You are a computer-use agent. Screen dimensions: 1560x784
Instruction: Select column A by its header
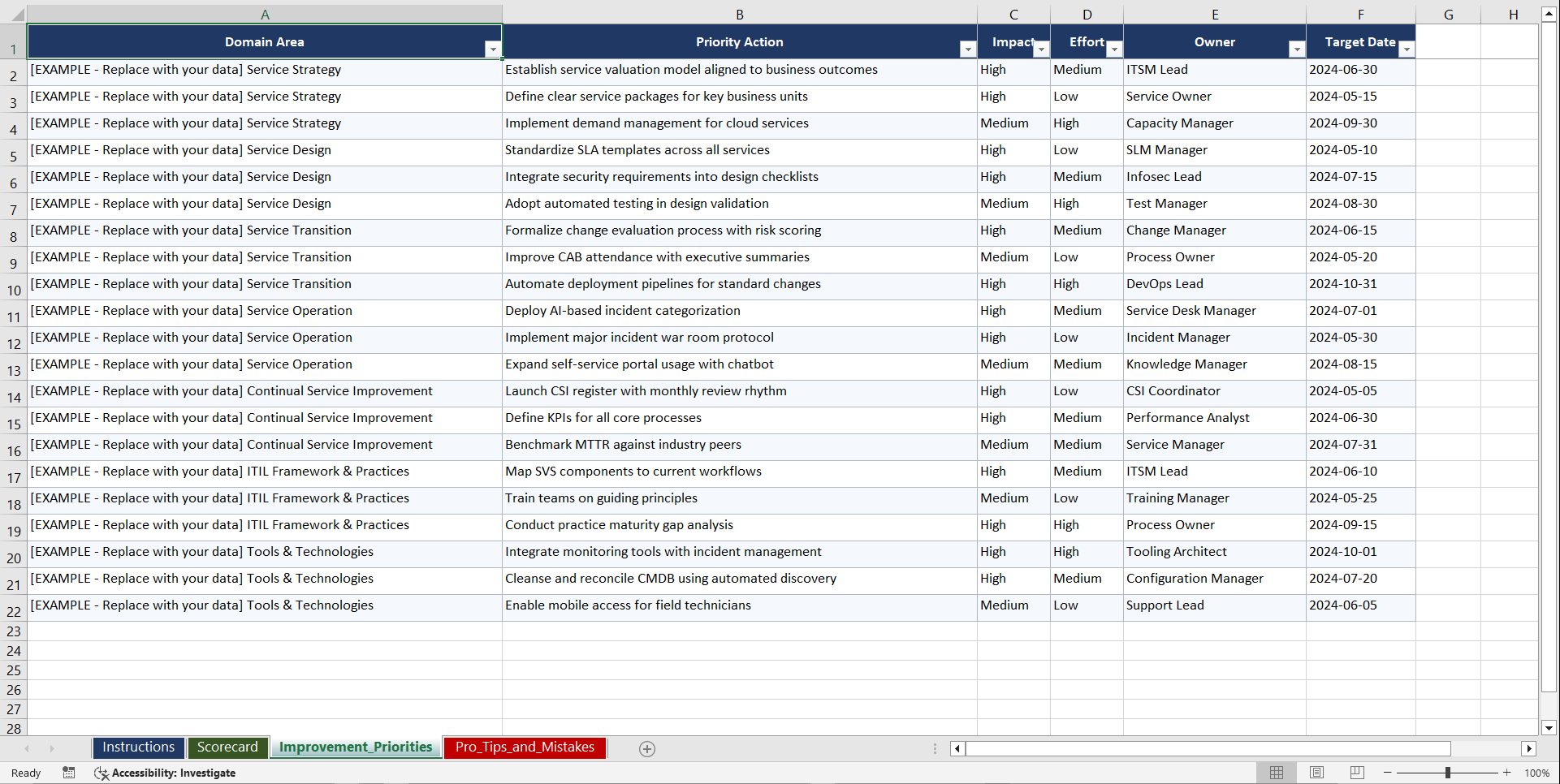pos(265,14)
